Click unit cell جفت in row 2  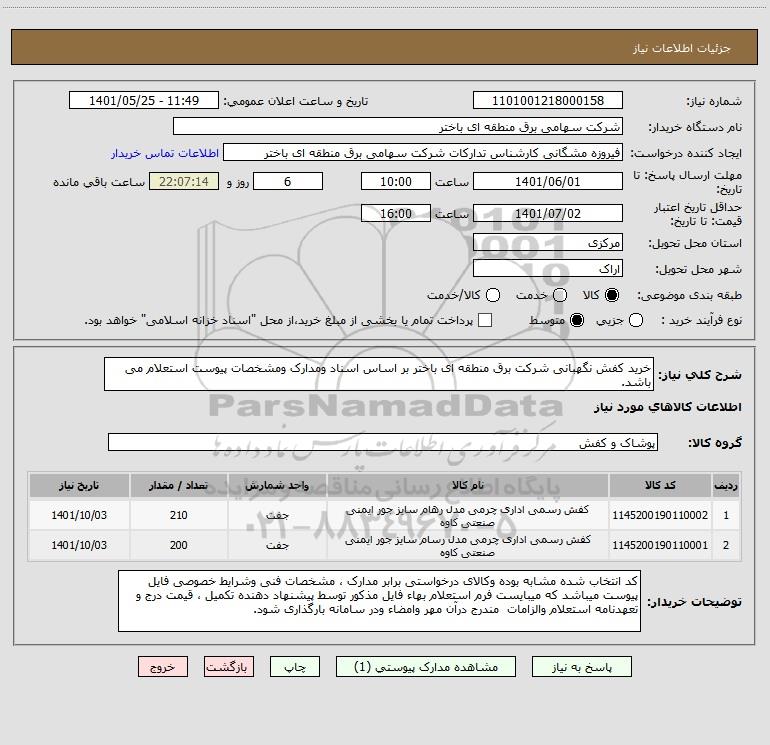(x=277, y=545)
